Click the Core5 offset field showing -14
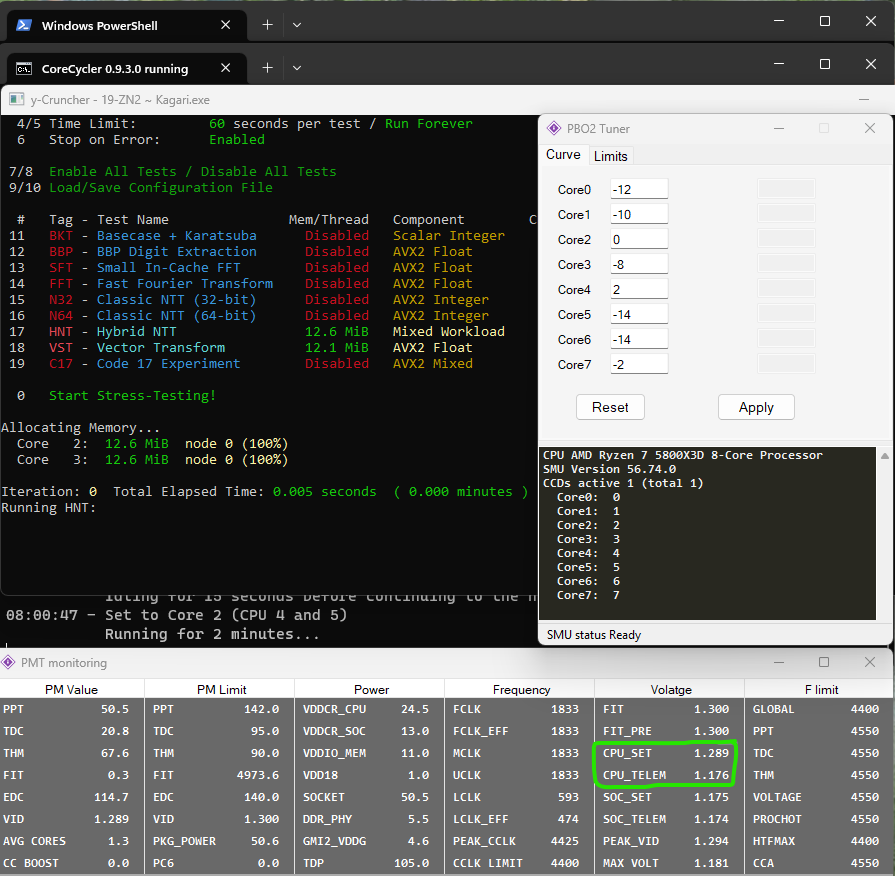 click(x=639, y=314)
